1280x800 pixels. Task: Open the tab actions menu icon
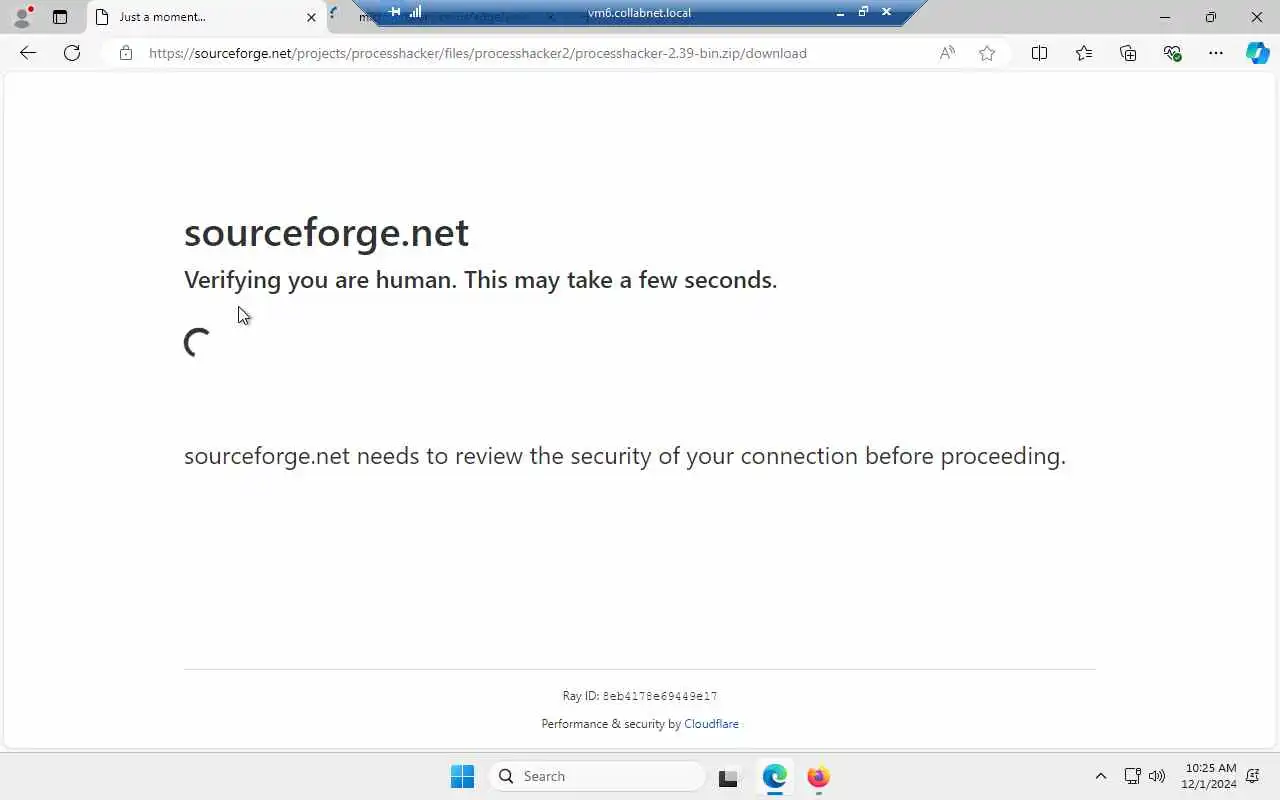[60, 17]
